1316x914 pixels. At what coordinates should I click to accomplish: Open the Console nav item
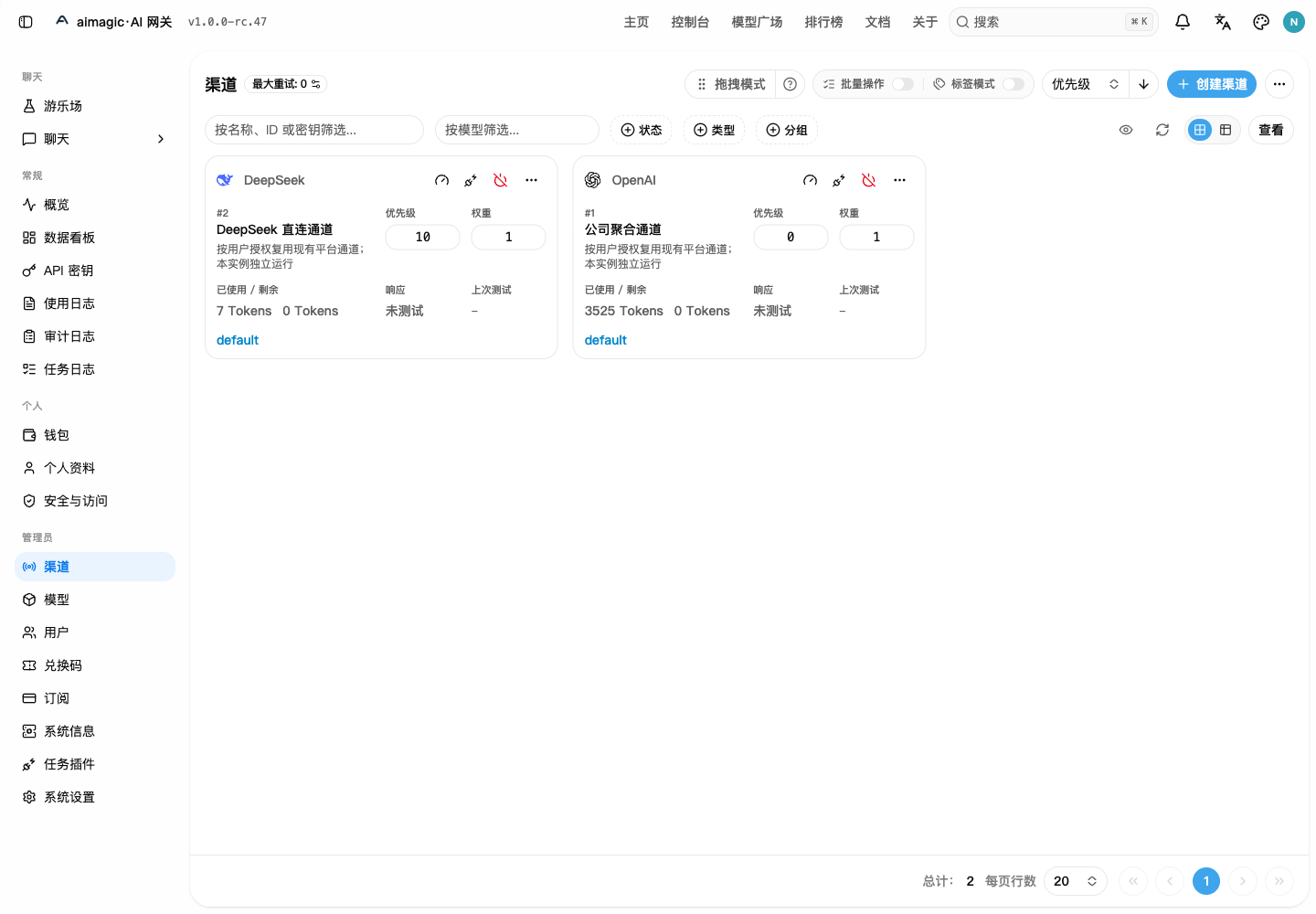690,22
